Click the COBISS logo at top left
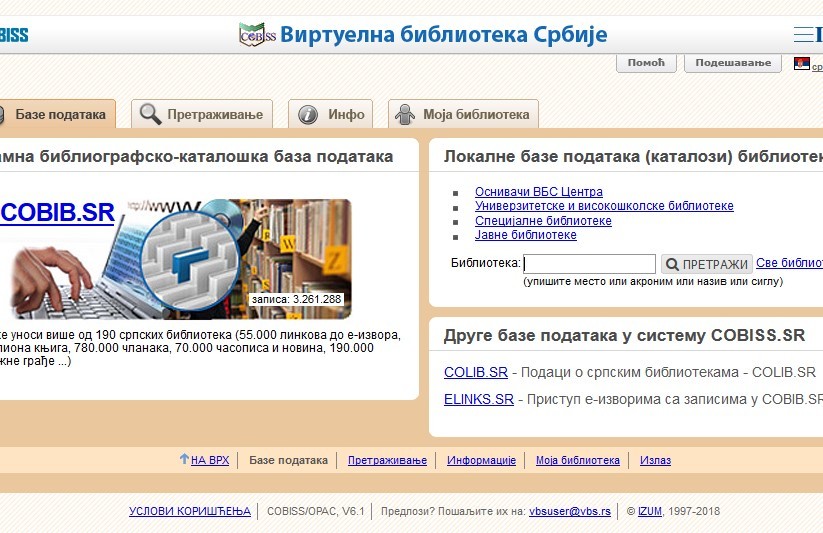 13,35
